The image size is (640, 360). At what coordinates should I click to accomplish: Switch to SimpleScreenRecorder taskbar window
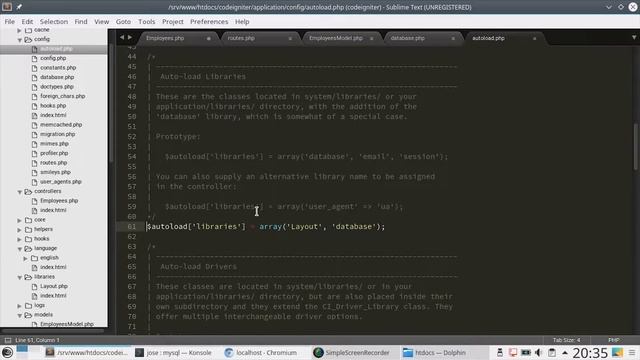(x=351, y=352)
